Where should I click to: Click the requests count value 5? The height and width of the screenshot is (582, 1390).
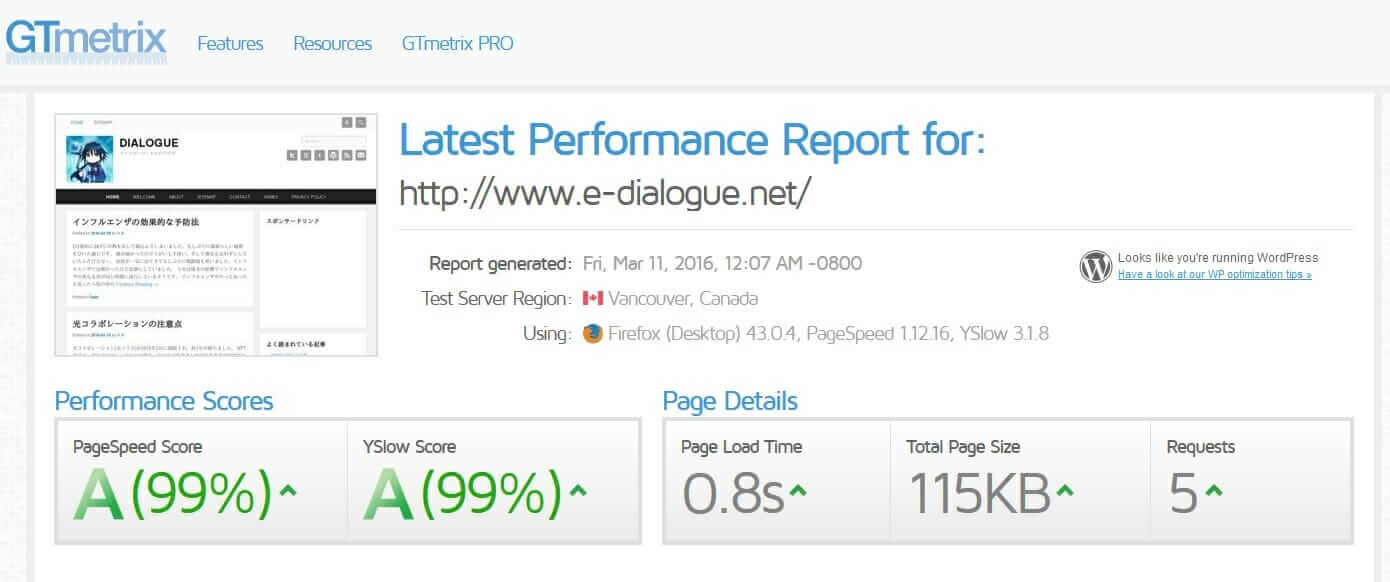(1183, 494)
